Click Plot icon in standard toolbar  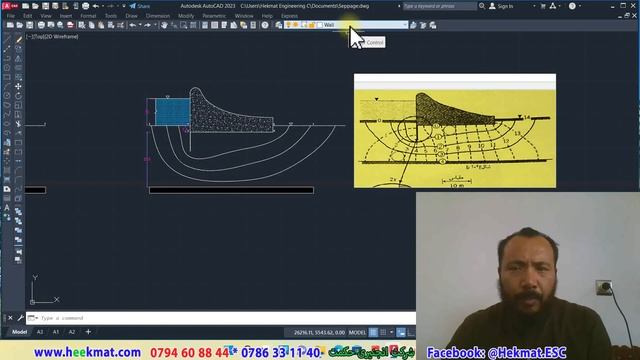pyautogui.click(x=41, y=25)
